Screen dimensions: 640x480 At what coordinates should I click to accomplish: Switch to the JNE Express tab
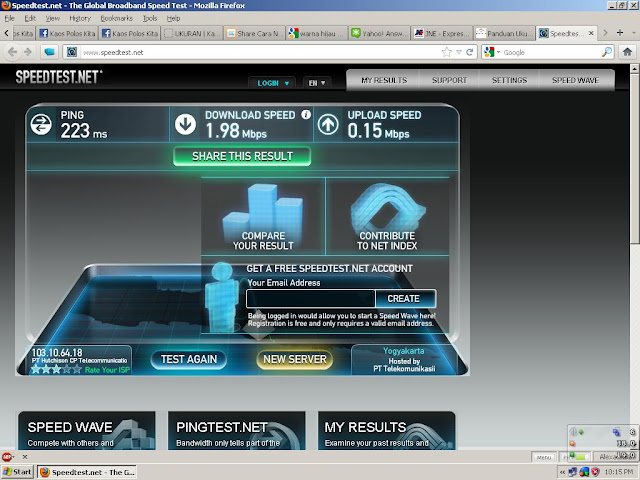click(442, 33)
